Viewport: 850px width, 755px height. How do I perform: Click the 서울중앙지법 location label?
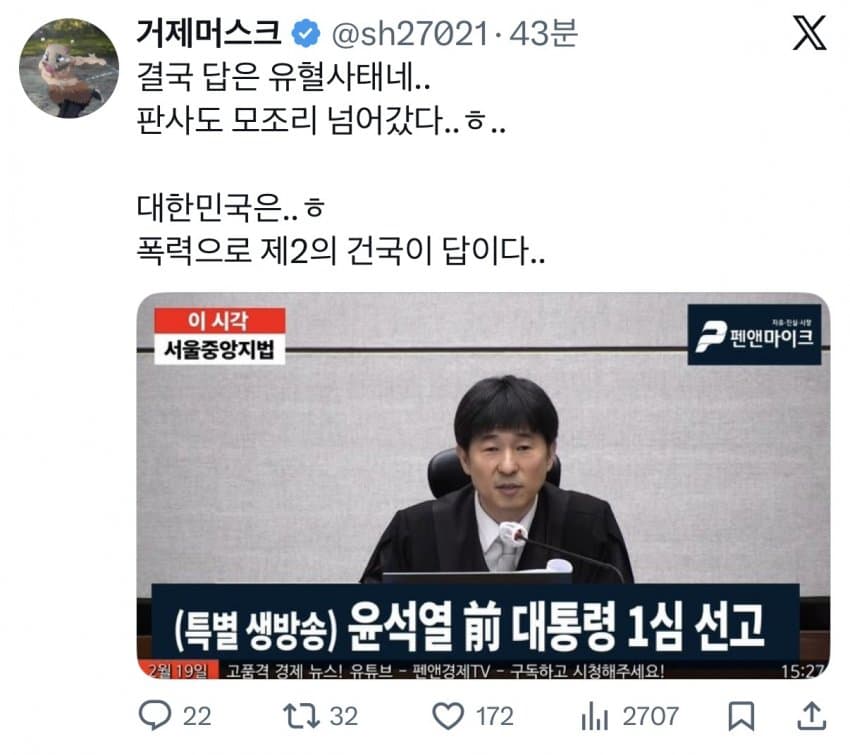point(220,350)
